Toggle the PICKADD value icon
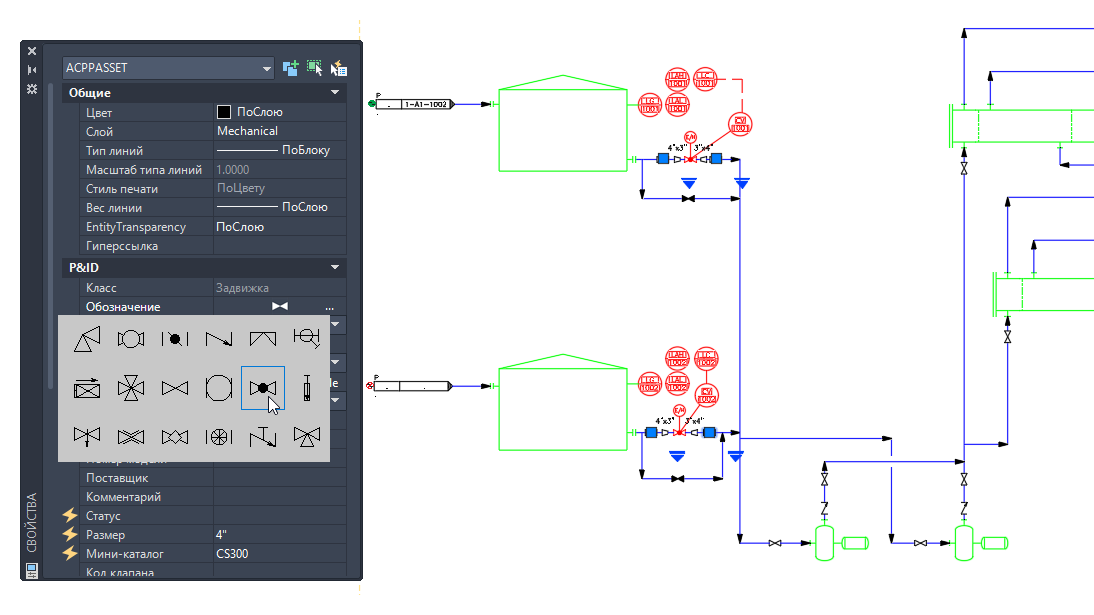This screenshot has height=615, width=1094. point(290,68)
